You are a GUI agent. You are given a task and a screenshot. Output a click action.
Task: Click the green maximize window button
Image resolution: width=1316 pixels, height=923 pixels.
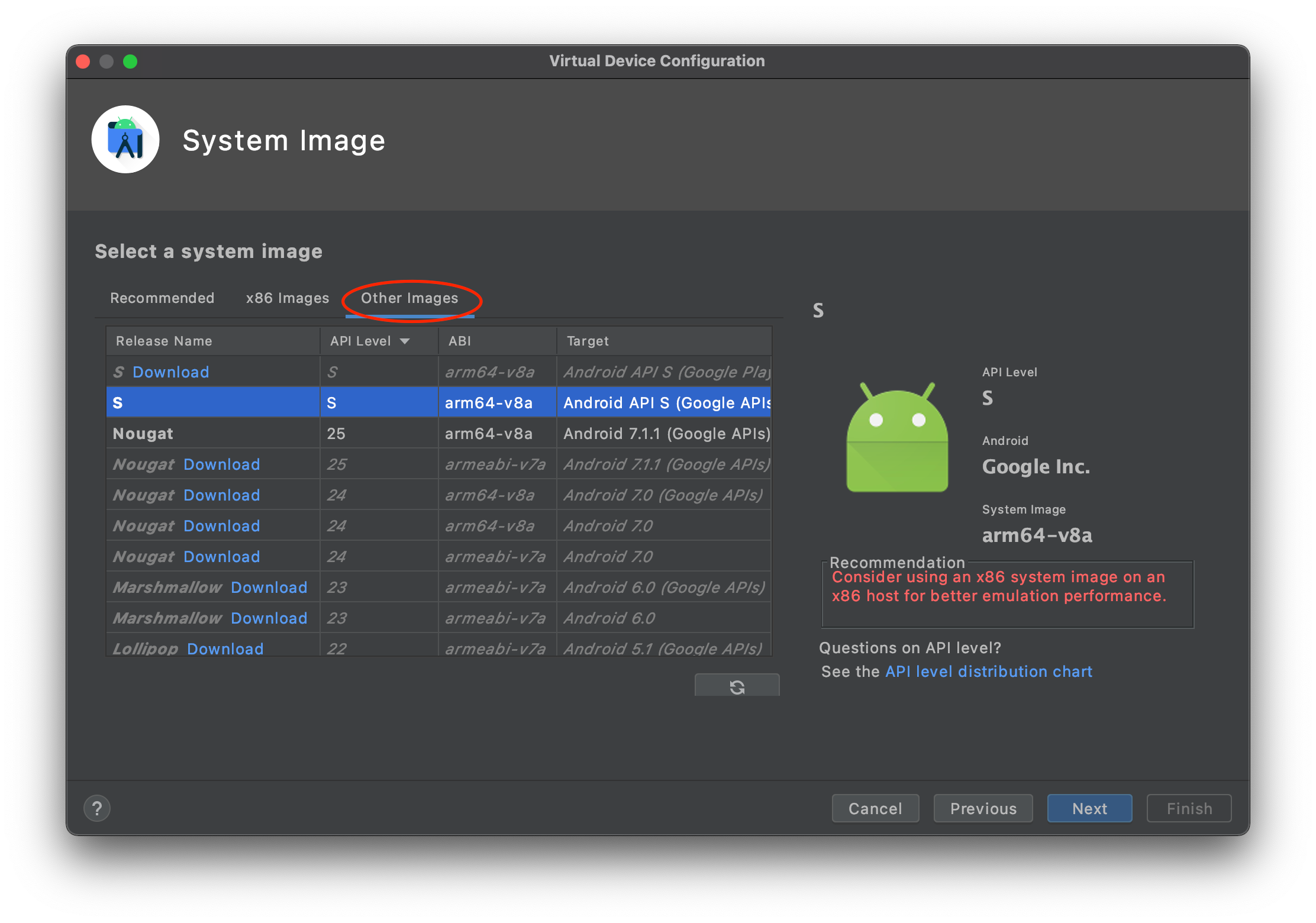click(x=130, y=62)
